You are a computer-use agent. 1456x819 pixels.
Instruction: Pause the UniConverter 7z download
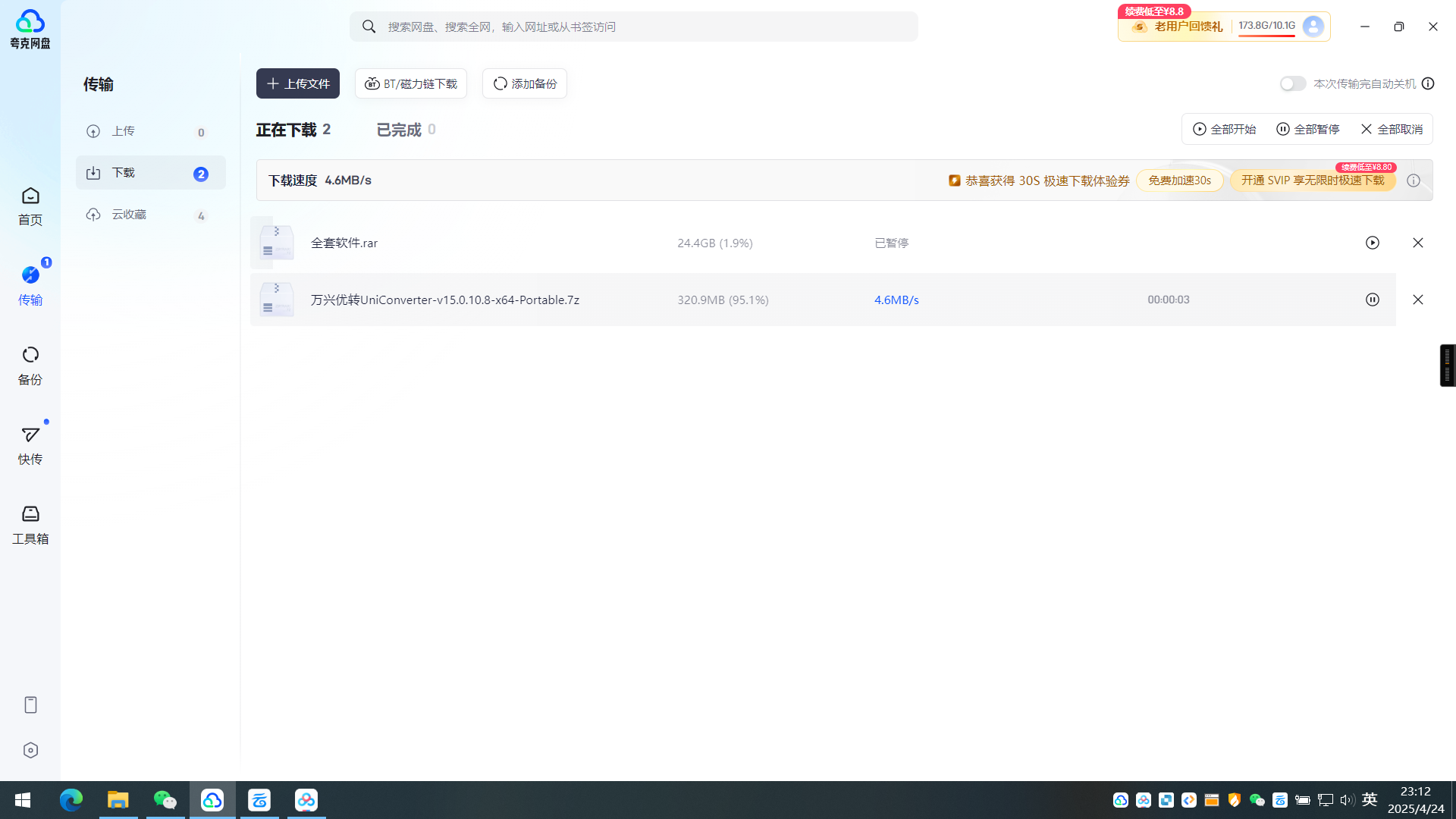(1373, 300)
